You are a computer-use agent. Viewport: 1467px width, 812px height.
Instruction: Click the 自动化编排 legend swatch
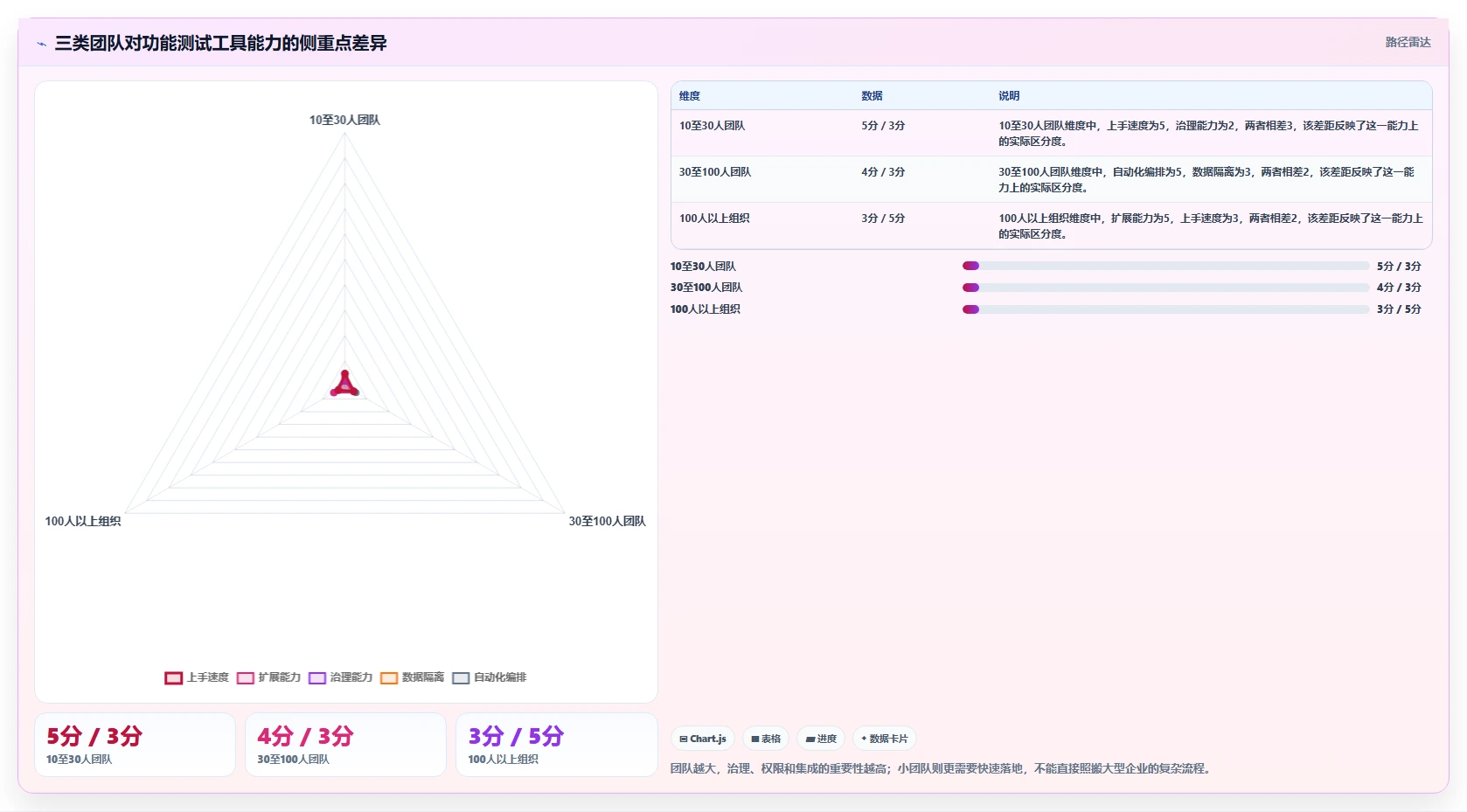[x=461, y=678]
